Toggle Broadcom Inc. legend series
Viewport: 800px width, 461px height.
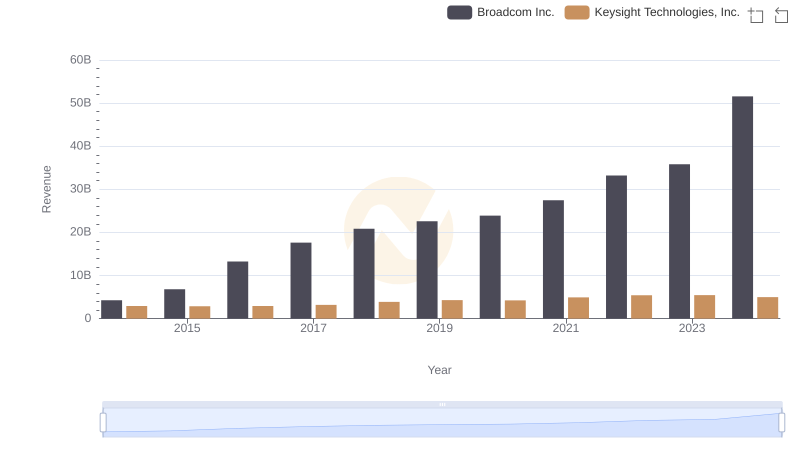pos(501,12)
